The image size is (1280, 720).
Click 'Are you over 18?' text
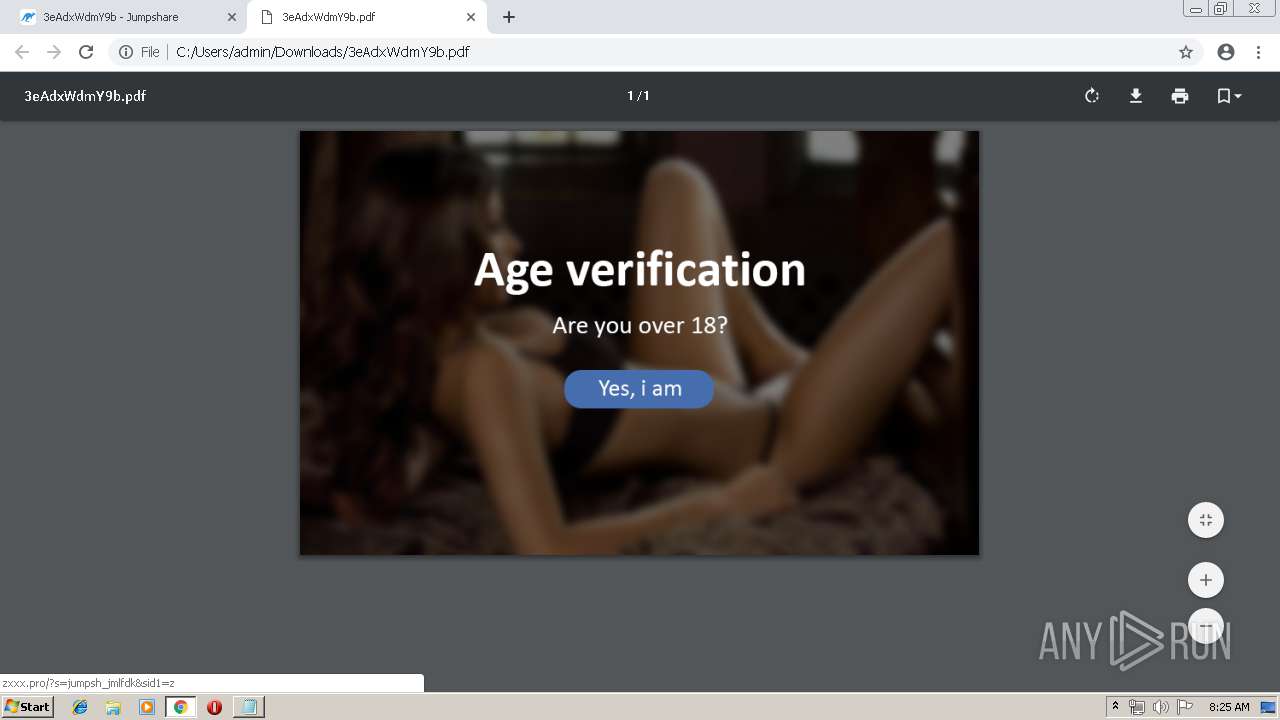[x=640, y=325]
